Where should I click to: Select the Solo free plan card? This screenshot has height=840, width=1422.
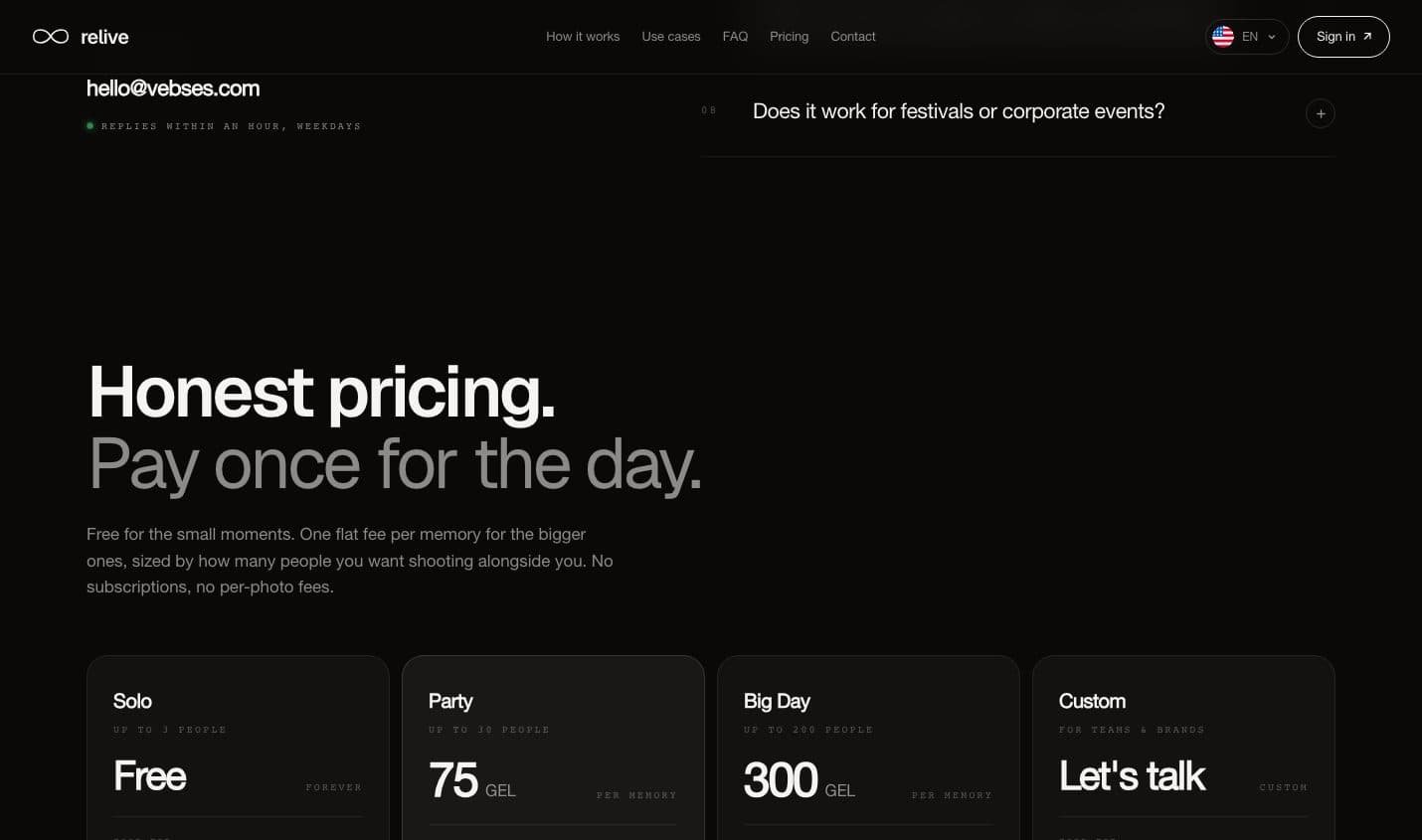coord(238,748)
